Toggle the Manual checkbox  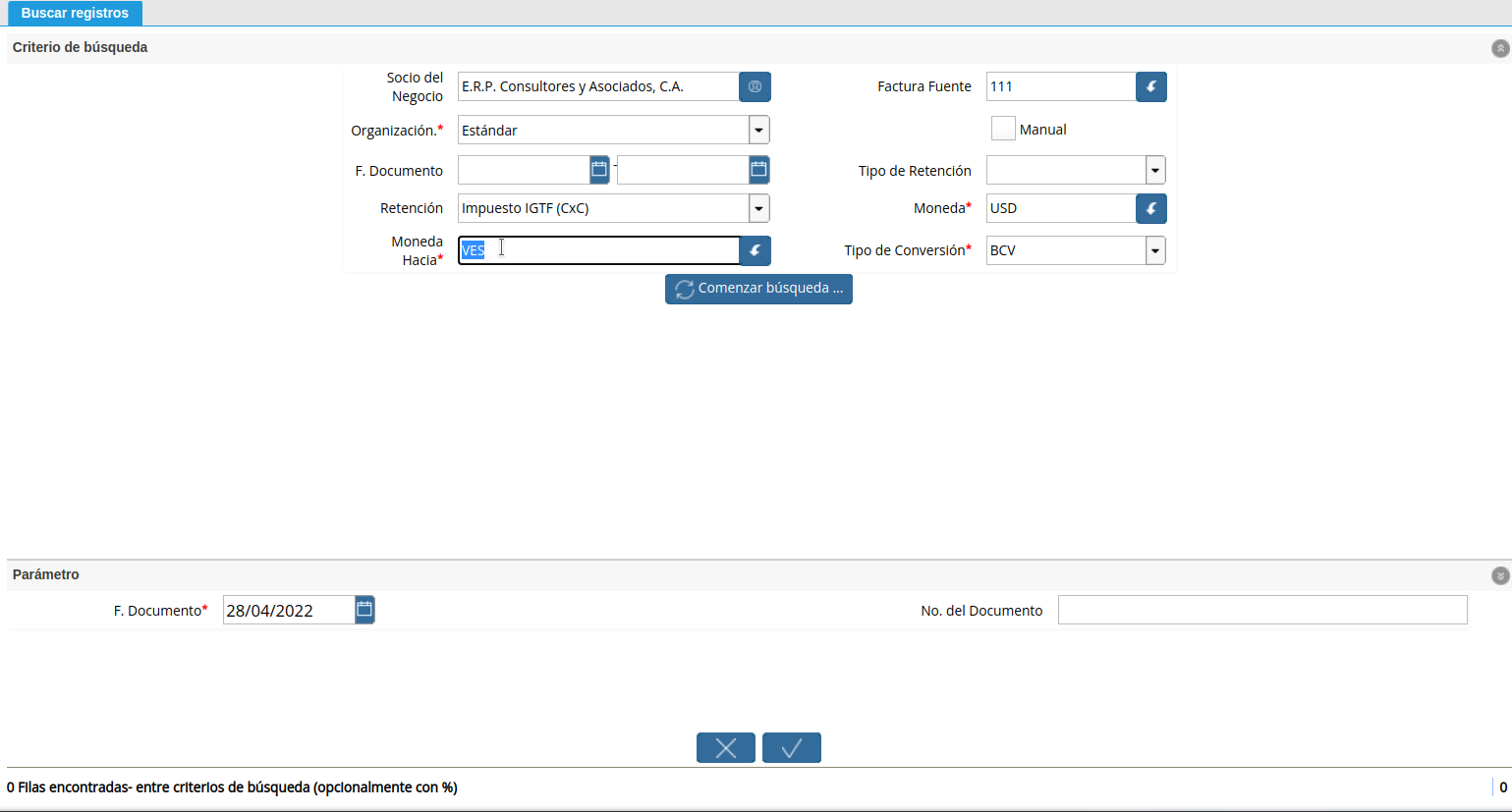tap(1003, 129)
